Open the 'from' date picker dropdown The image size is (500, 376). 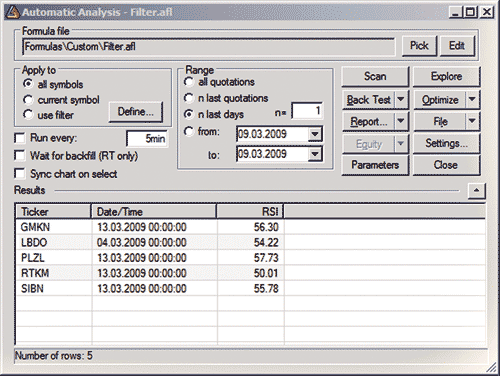(315, 134)
